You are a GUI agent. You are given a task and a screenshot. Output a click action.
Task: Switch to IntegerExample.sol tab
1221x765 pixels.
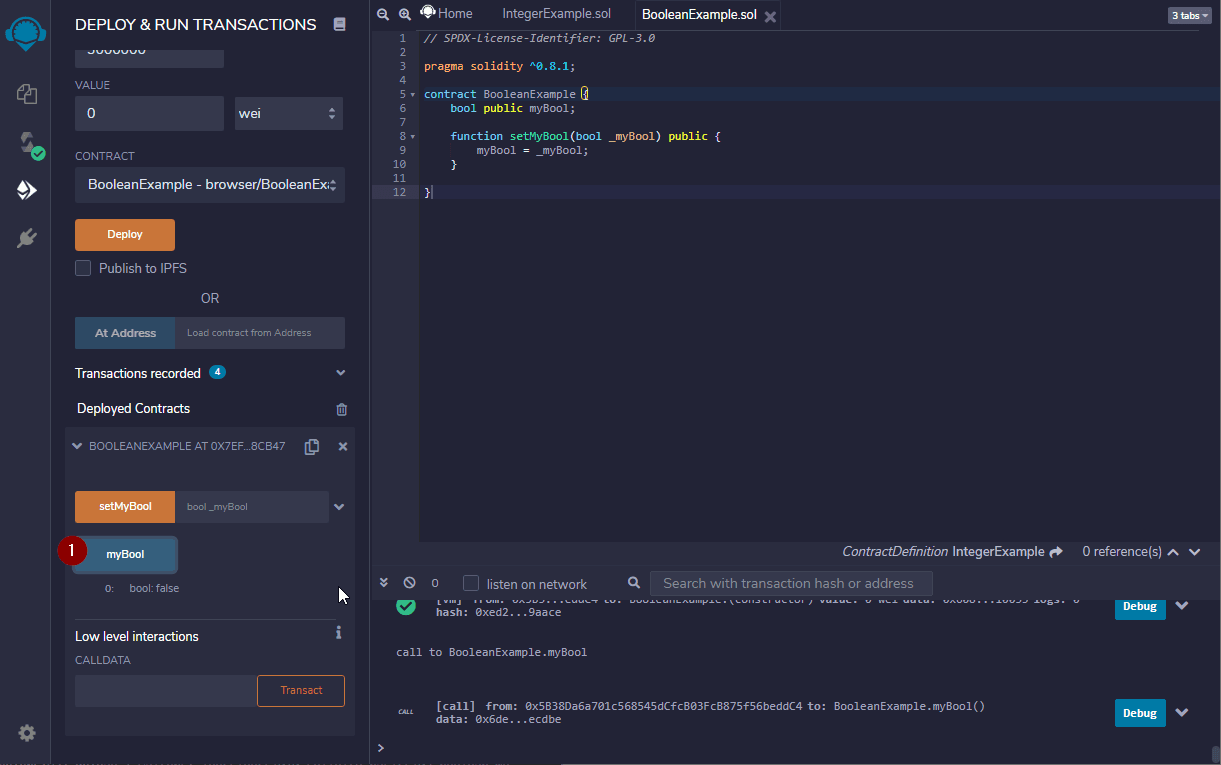556,14
